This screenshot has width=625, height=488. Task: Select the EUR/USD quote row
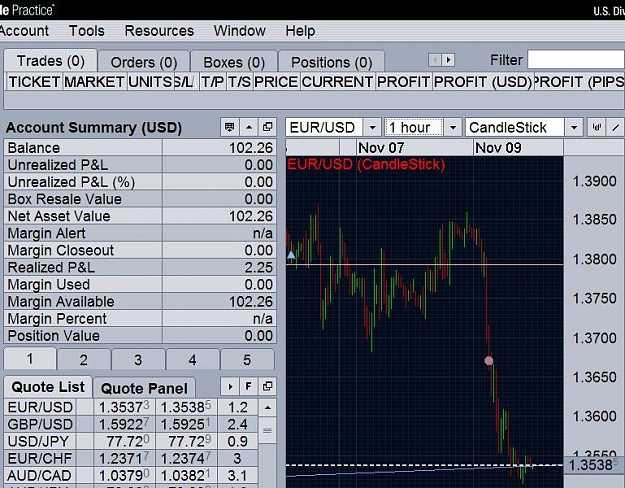click(131, 407)
